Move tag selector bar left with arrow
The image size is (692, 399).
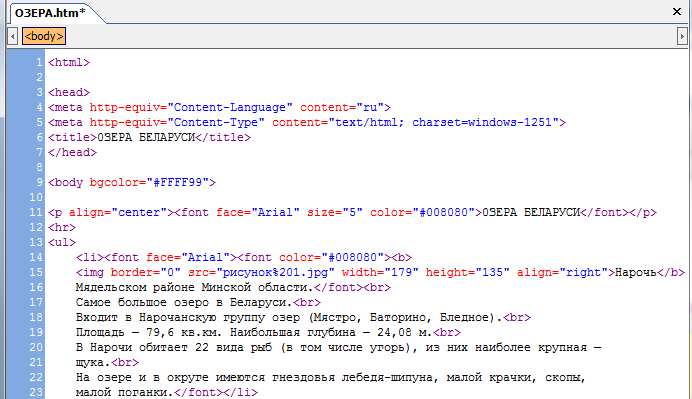tap(13, 36)
